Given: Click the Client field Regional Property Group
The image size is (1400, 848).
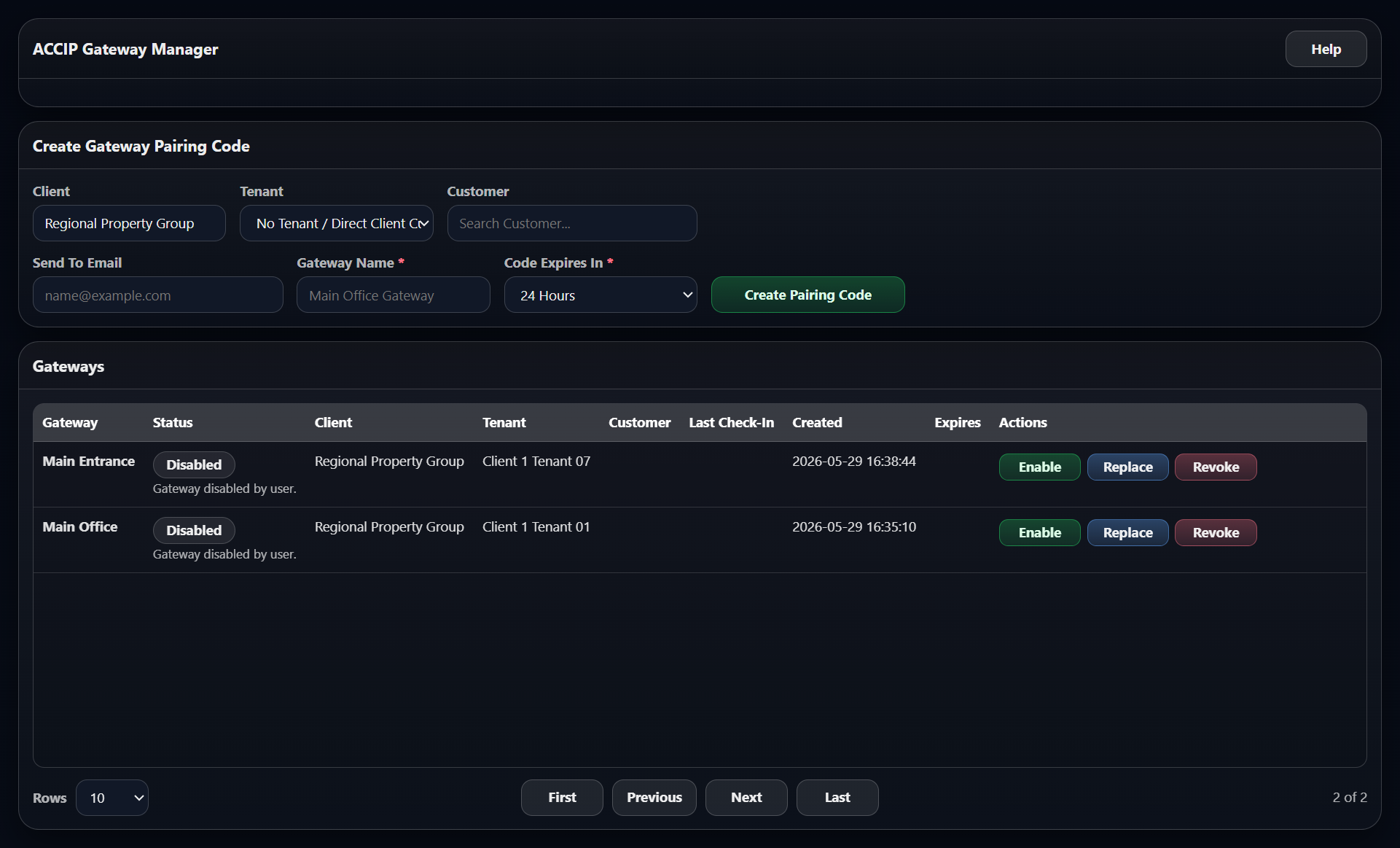Looking at the screenshot, I should click(x=129, y=223).
